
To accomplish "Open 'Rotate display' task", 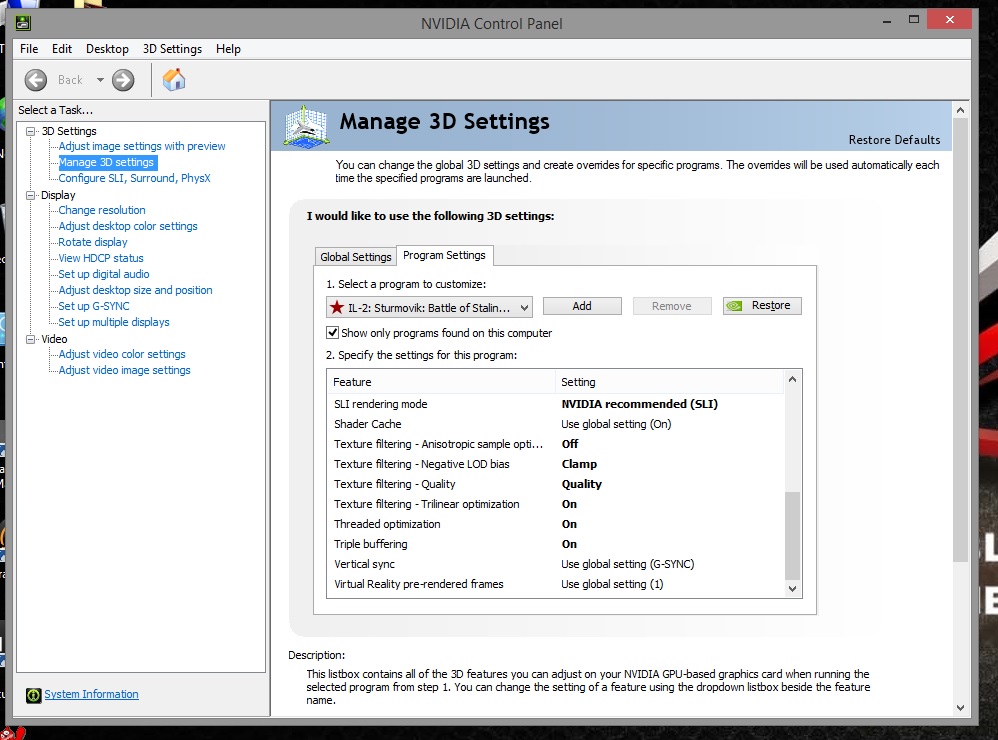I will 93,242.
